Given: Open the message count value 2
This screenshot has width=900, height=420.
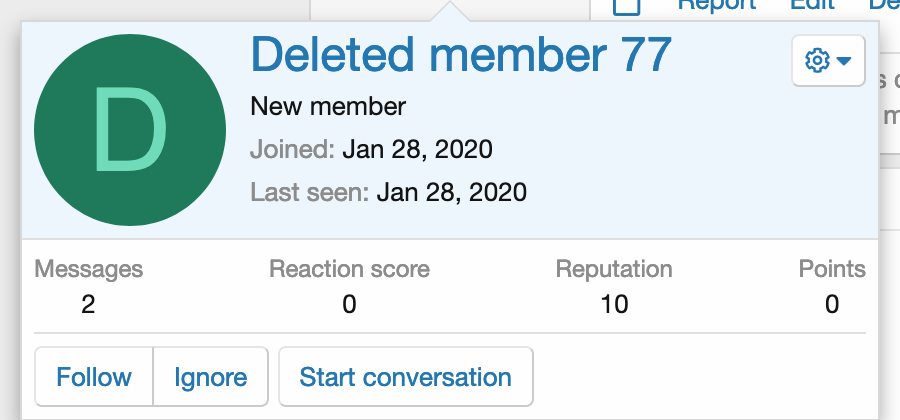Looking at the screenshot, I should pos(88,304).
